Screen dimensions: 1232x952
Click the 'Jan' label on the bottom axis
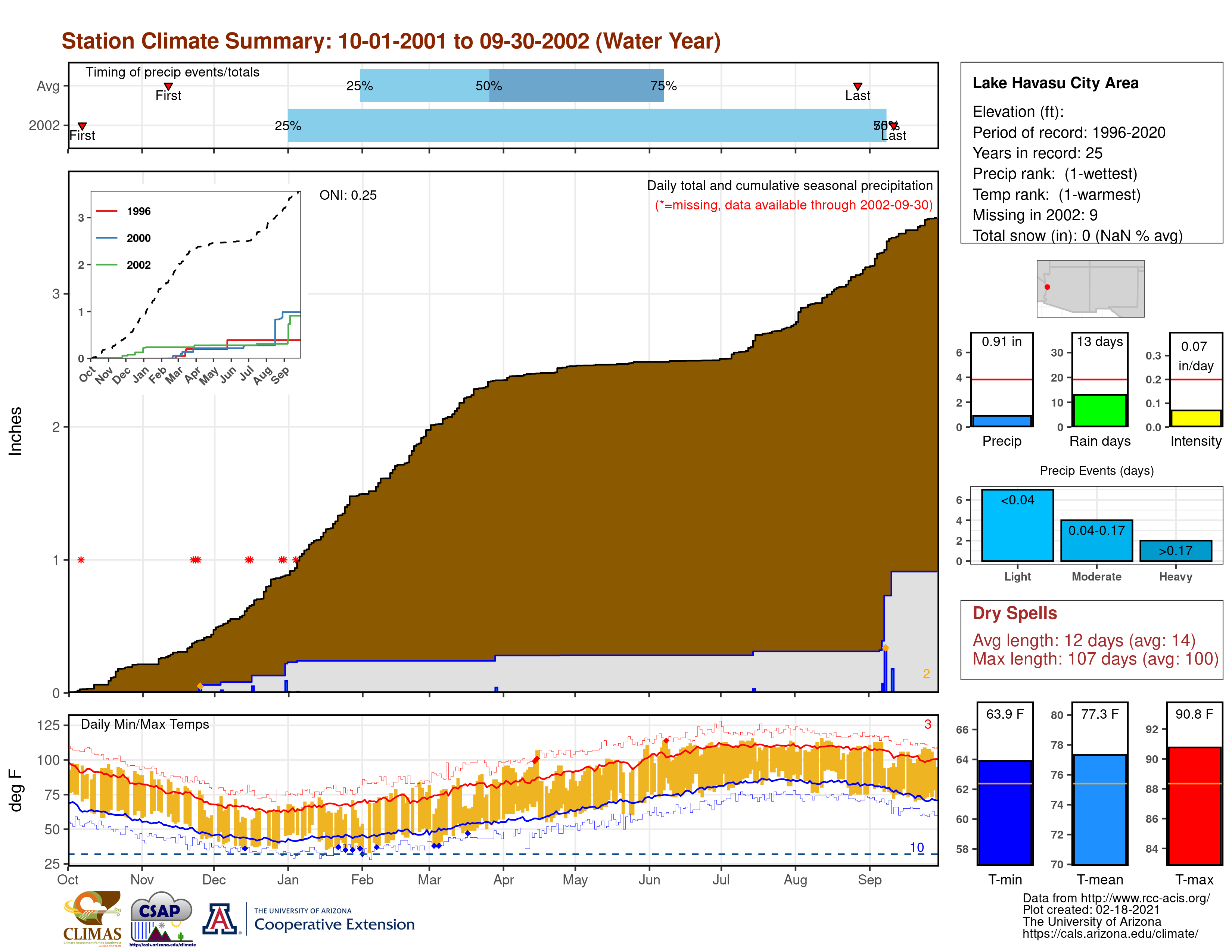288,880
